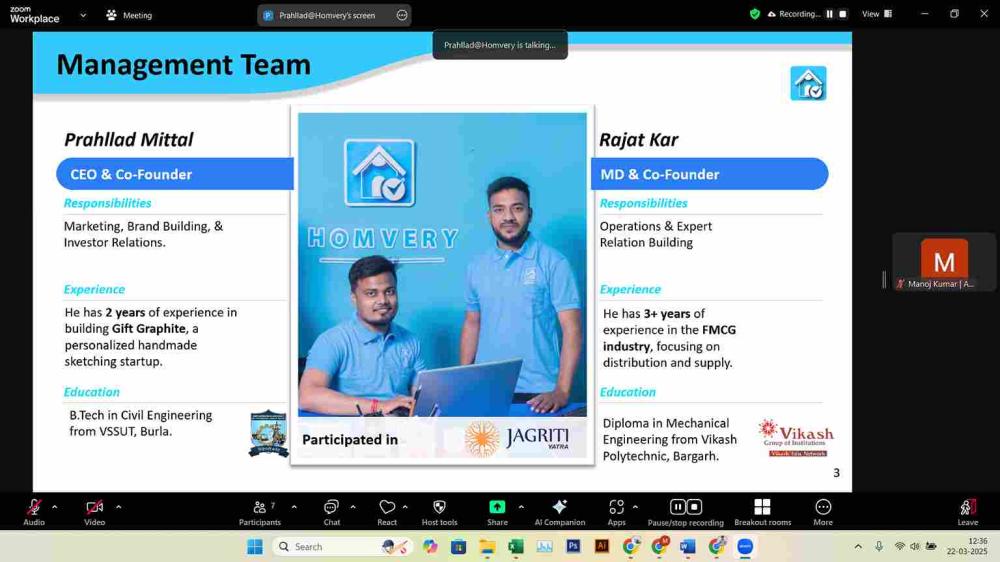This screenshot has height=562, width=1000.
Task: Open Word from the taskbar
Action: click(x=688, y=547)
